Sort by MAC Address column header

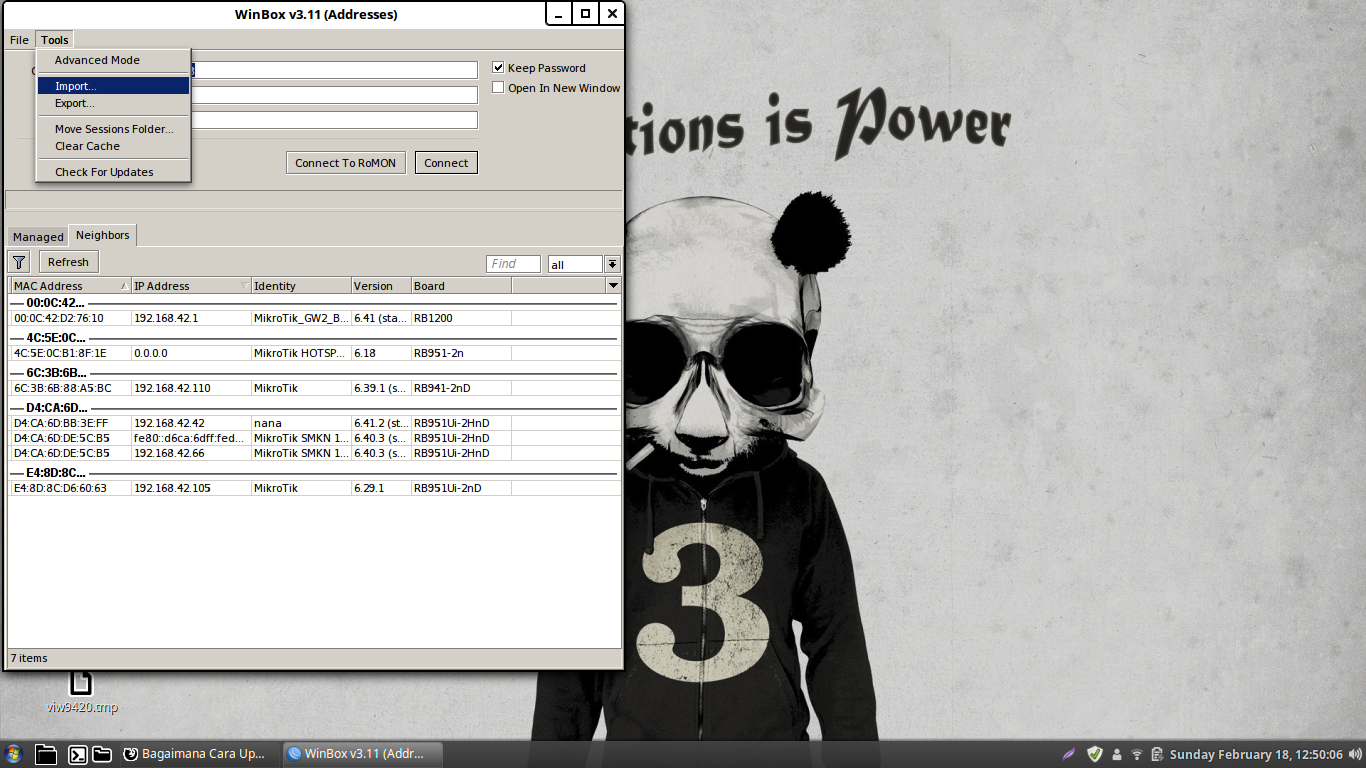[70, 286]
